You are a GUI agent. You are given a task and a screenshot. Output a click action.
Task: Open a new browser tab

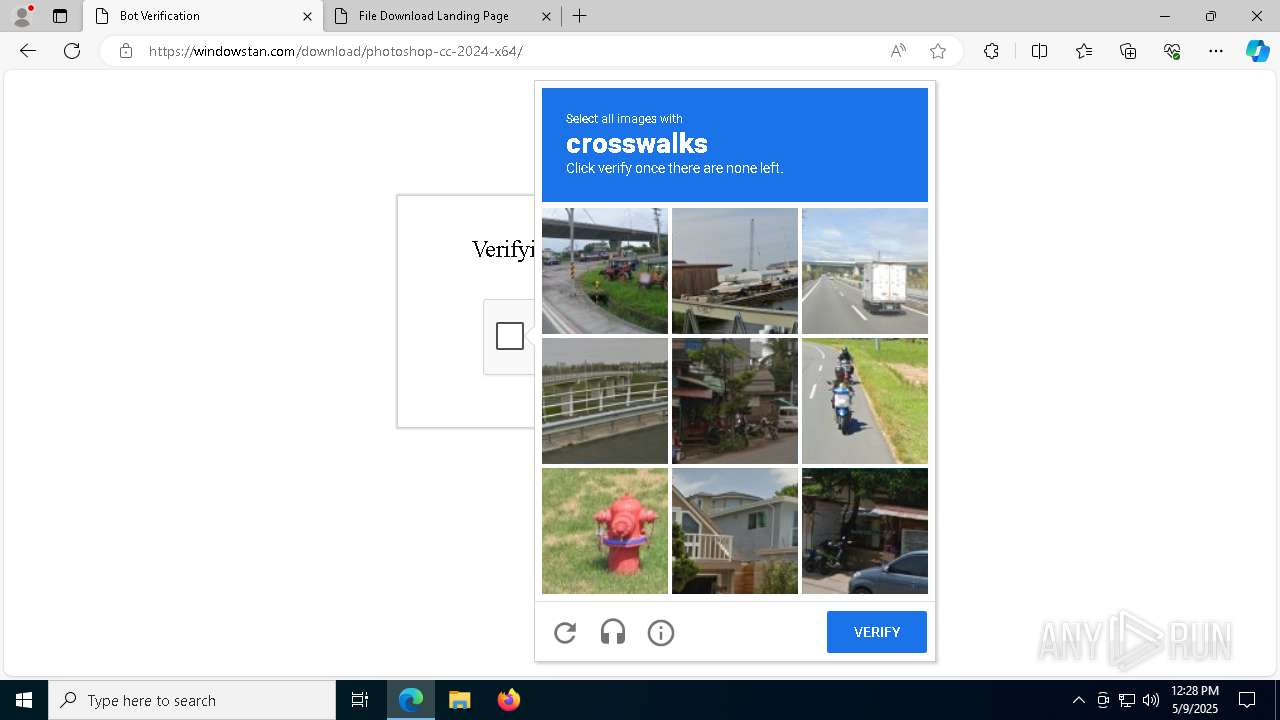[x=580, y=16]
